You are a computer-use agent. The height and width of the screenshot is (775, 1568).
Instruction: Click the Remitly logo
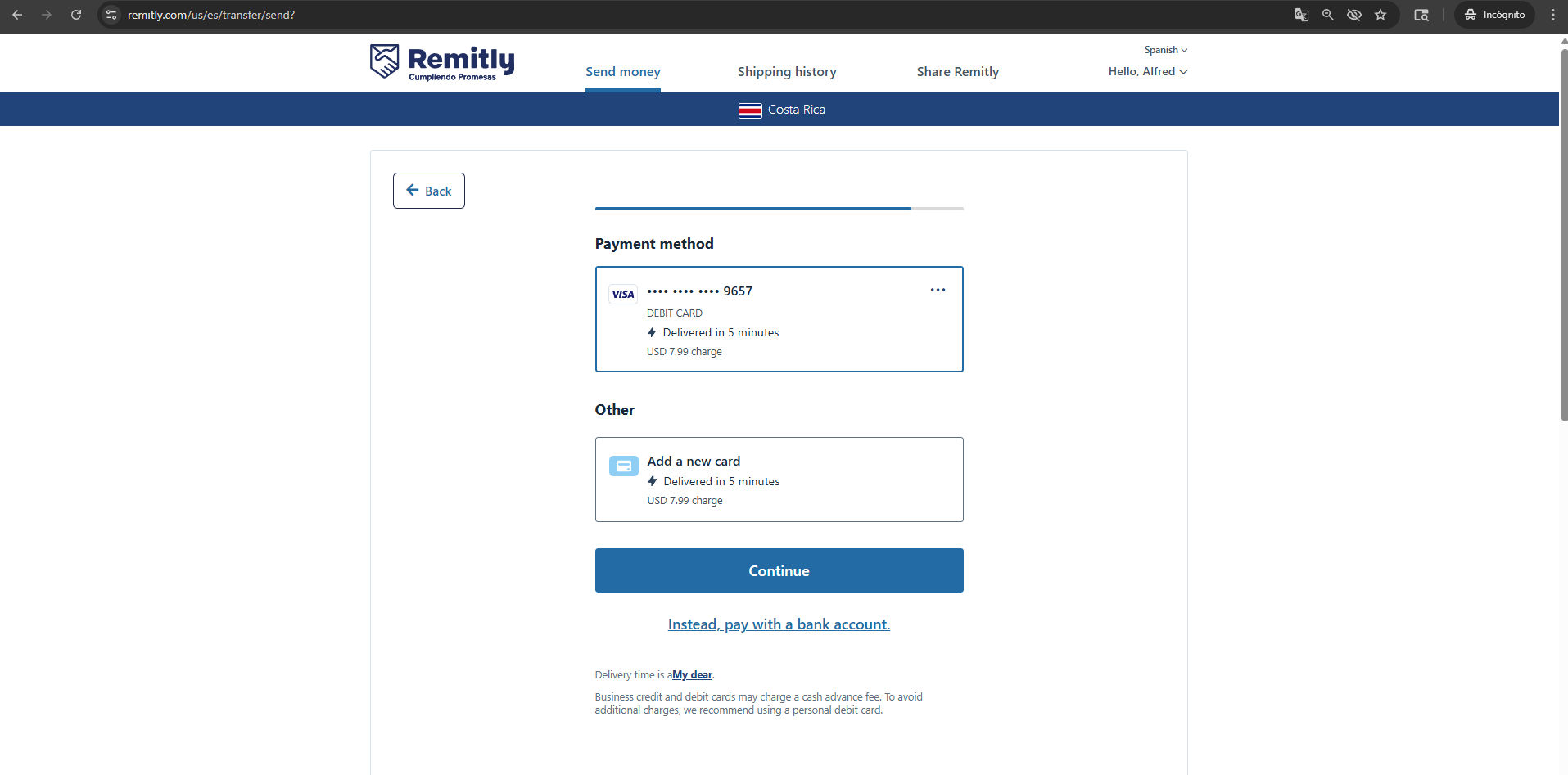click(x=442, y=62)
